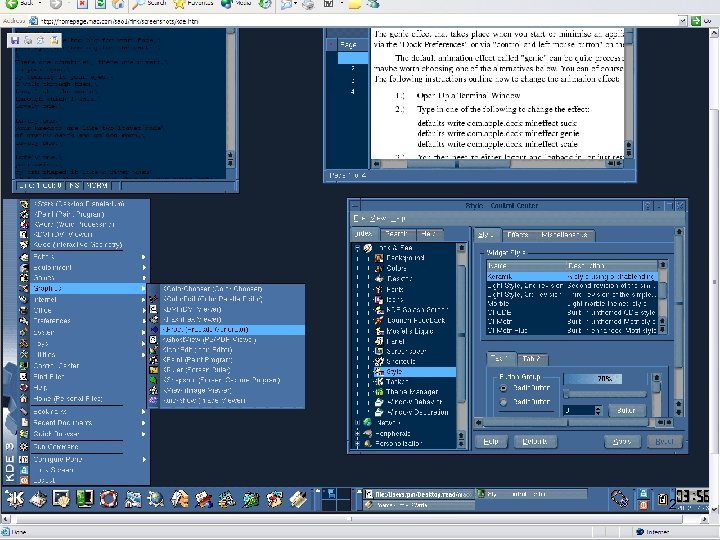Viewport: 720px width, 540px height.
Task: Switch to the Miscellaneous tab
Action: 564,235
